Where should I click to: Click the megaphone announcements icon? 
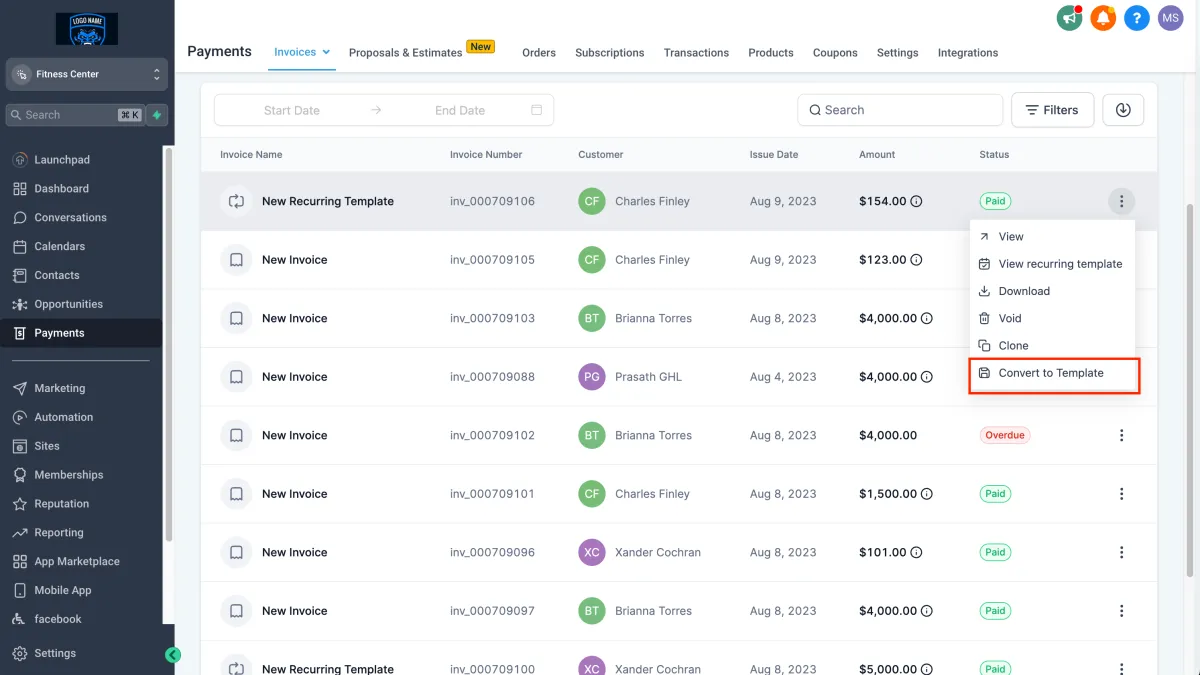(1070, 18)
